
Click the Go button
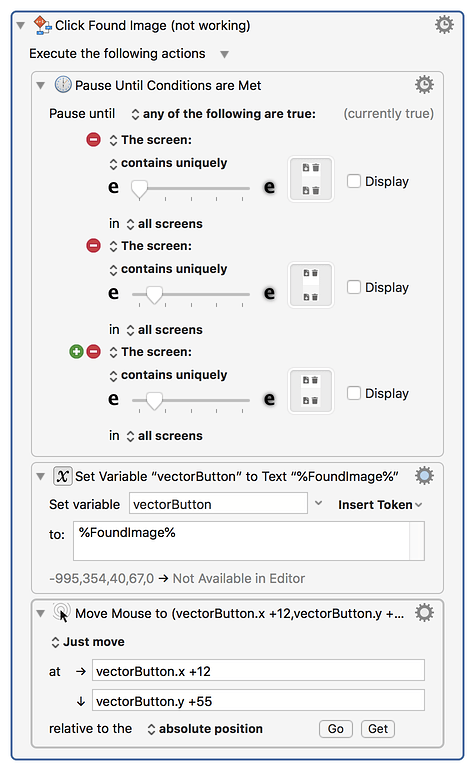pyautogui.click(x=336, y=729)
